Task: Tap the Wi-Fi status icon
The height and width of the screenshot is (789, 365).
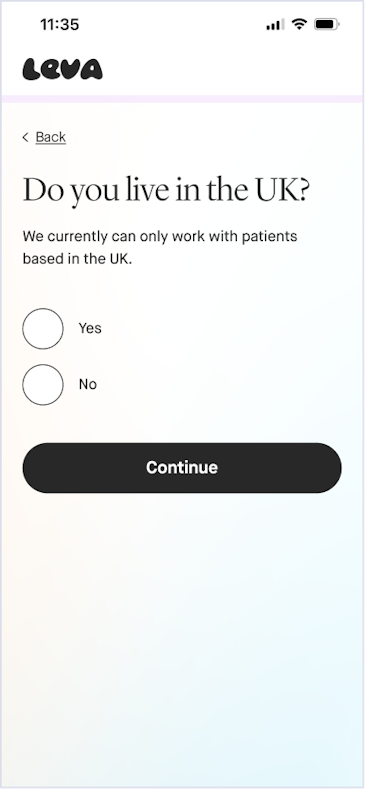Action: [x=299, y=24]
